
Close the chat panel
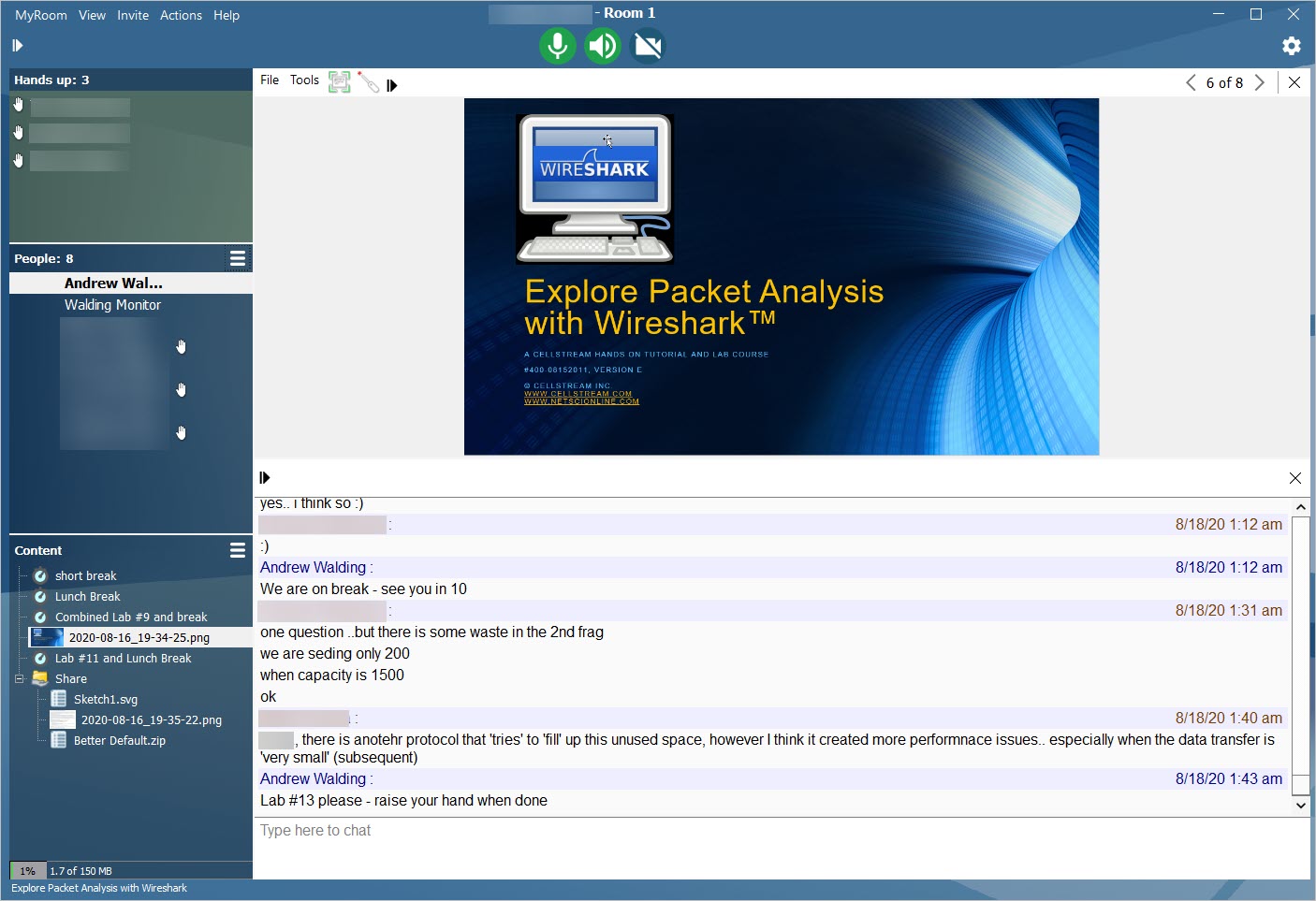coord(1294,478)
